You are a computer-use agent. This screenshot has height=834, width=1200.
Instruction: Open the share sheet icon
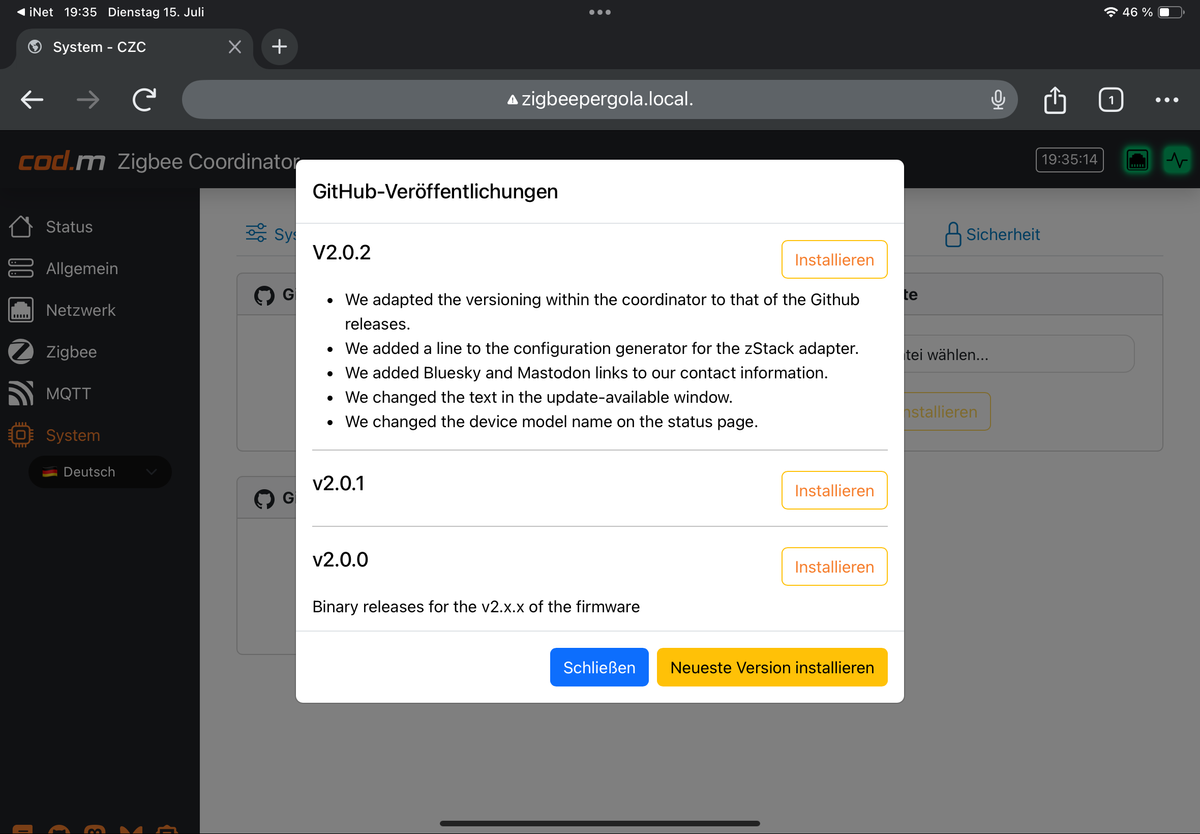(1055, 99)
